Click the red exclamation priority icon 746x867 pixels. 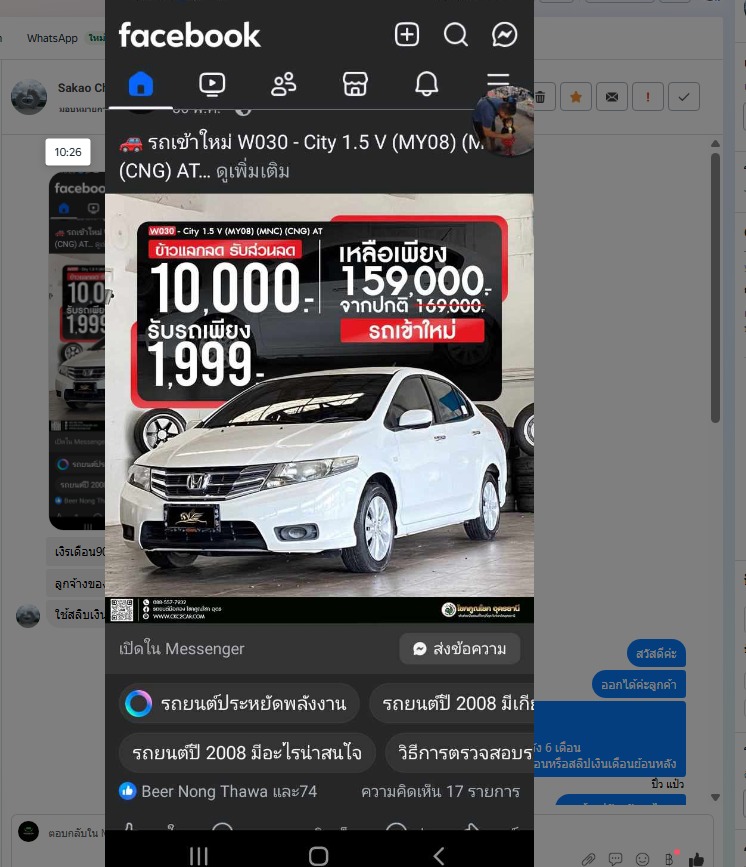tap(648, 97)
